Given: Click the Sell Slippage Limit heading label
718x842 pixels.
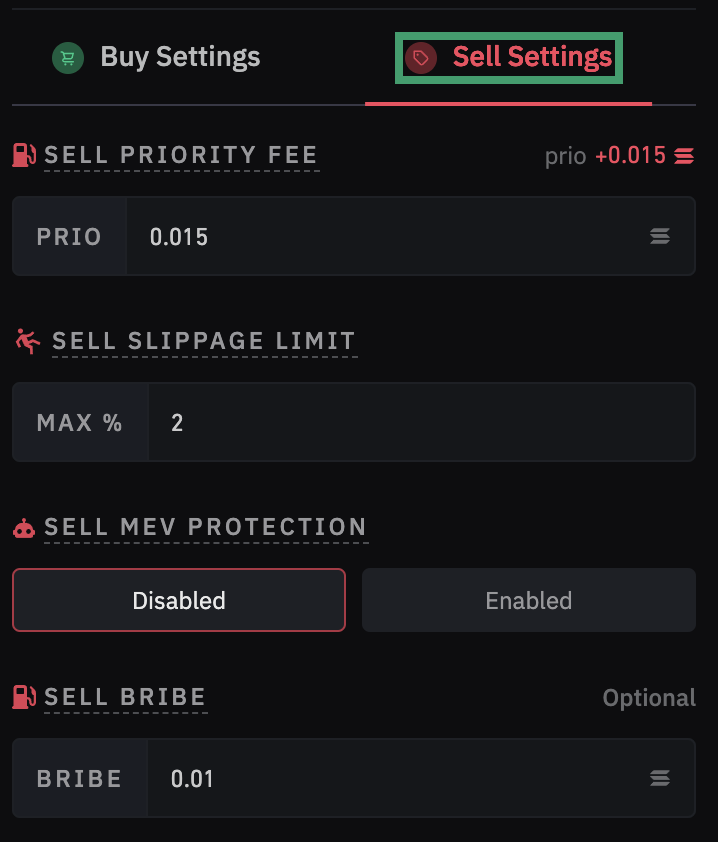Looking at the screenshot, I should [204, 341].
